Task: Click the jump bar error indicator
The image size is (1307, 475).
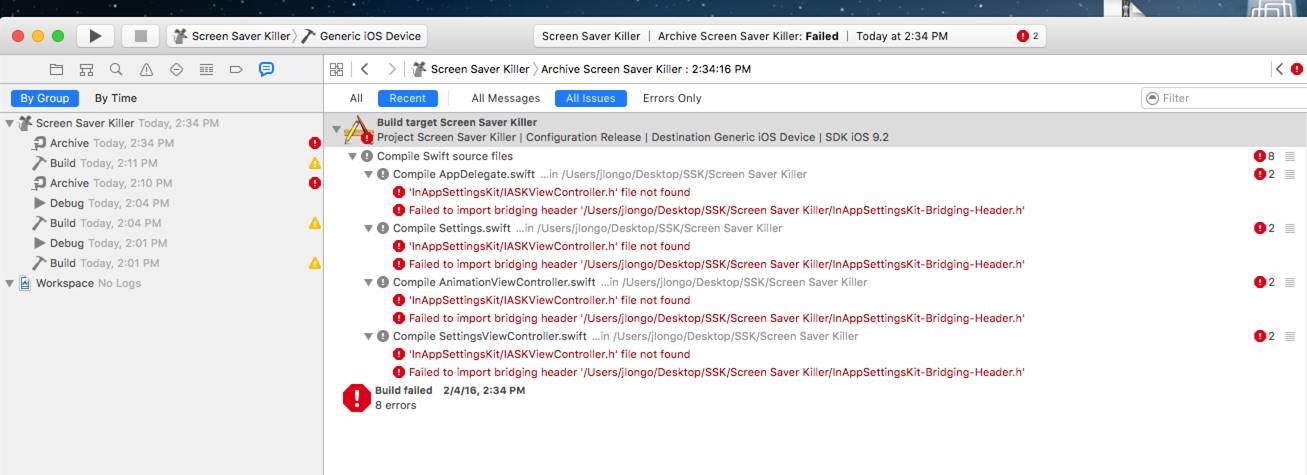Action: tap(1297, 69)
